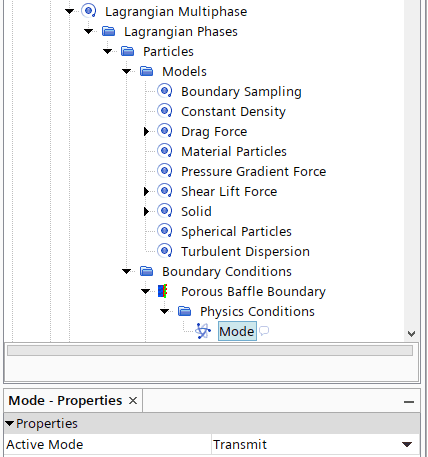Click the Models folder icon
This screenshot has height=457, width=428.
tap(146, 71)
